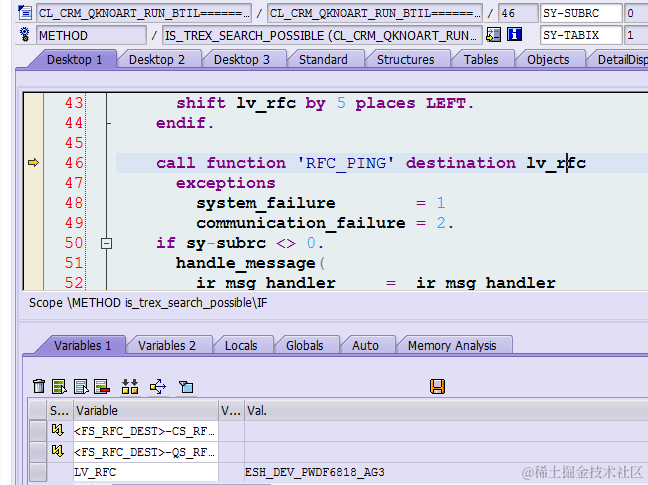Image resolution: width=648 pixels, height=485 pixels.
Task: Click the endif. statement on line 44
Action: (185, 123)
